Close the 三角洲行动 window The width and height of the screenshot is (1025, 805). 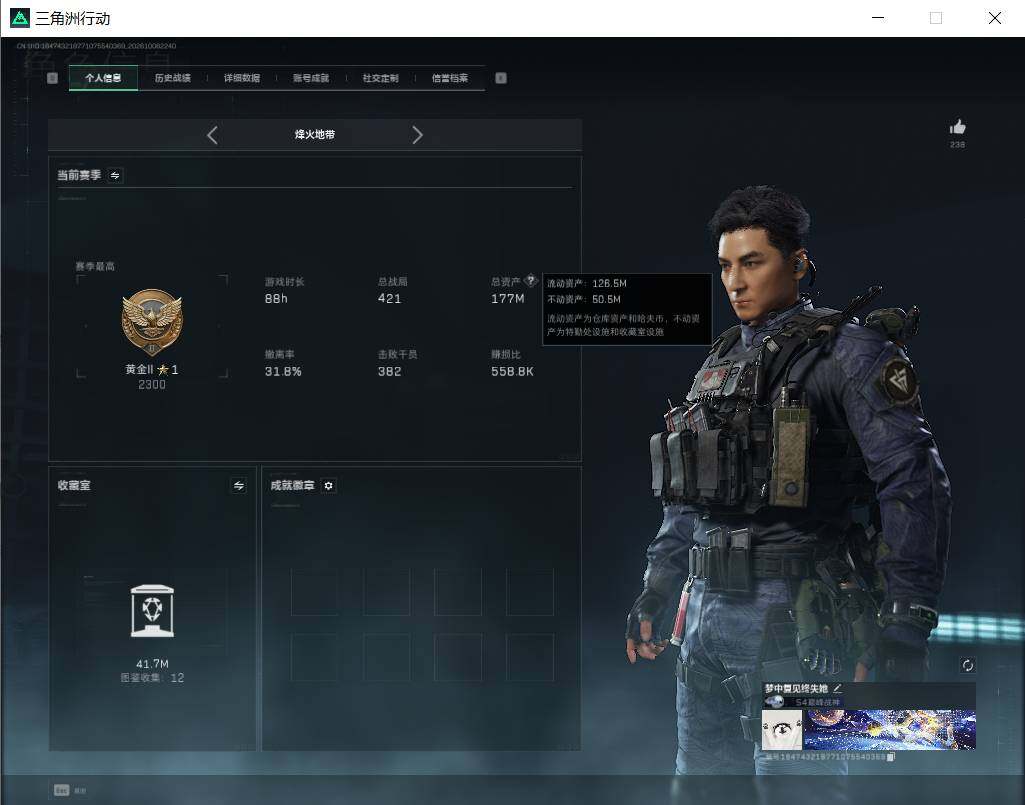pos(994,18)
